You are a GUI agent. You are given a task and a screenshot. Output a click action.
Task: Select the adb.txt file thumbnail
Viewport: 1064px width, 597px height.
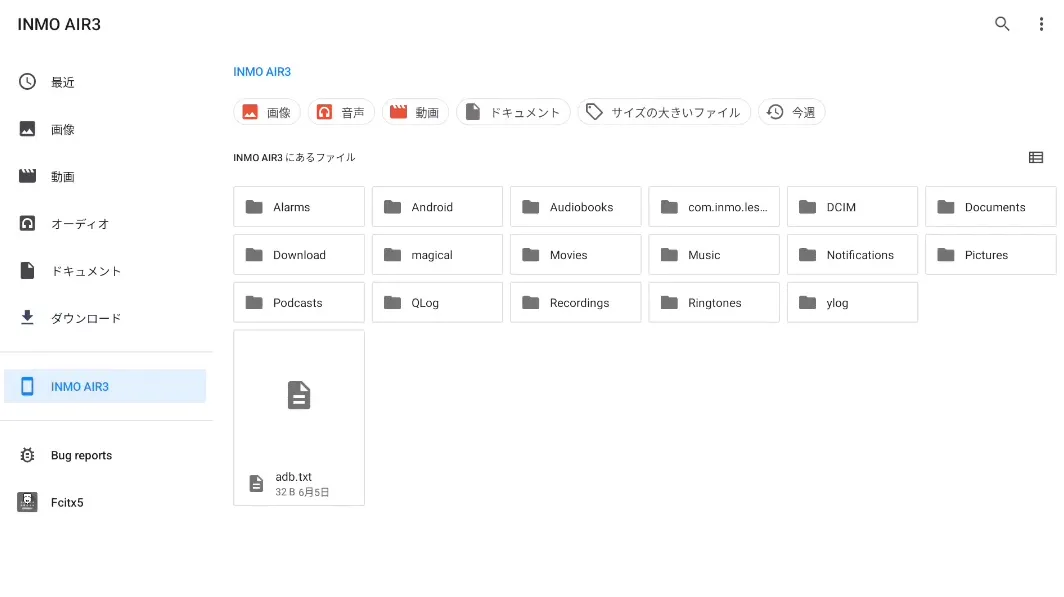[299, 417]
